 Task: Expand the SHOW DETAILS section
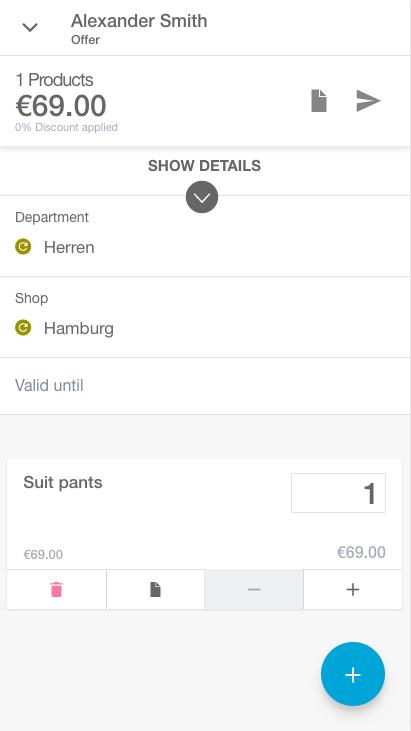pyautogui.click(x=204, y=166)
